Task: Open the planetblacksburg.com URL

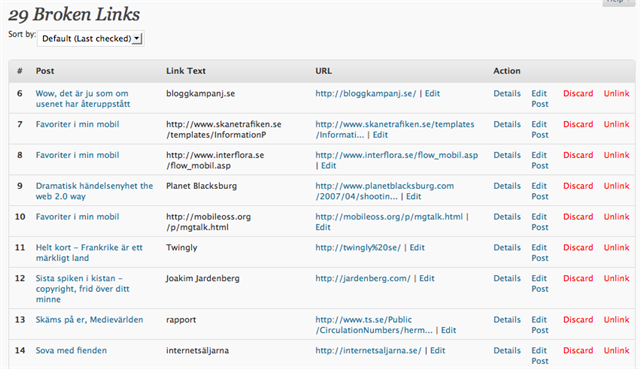Action: point(384,191)
